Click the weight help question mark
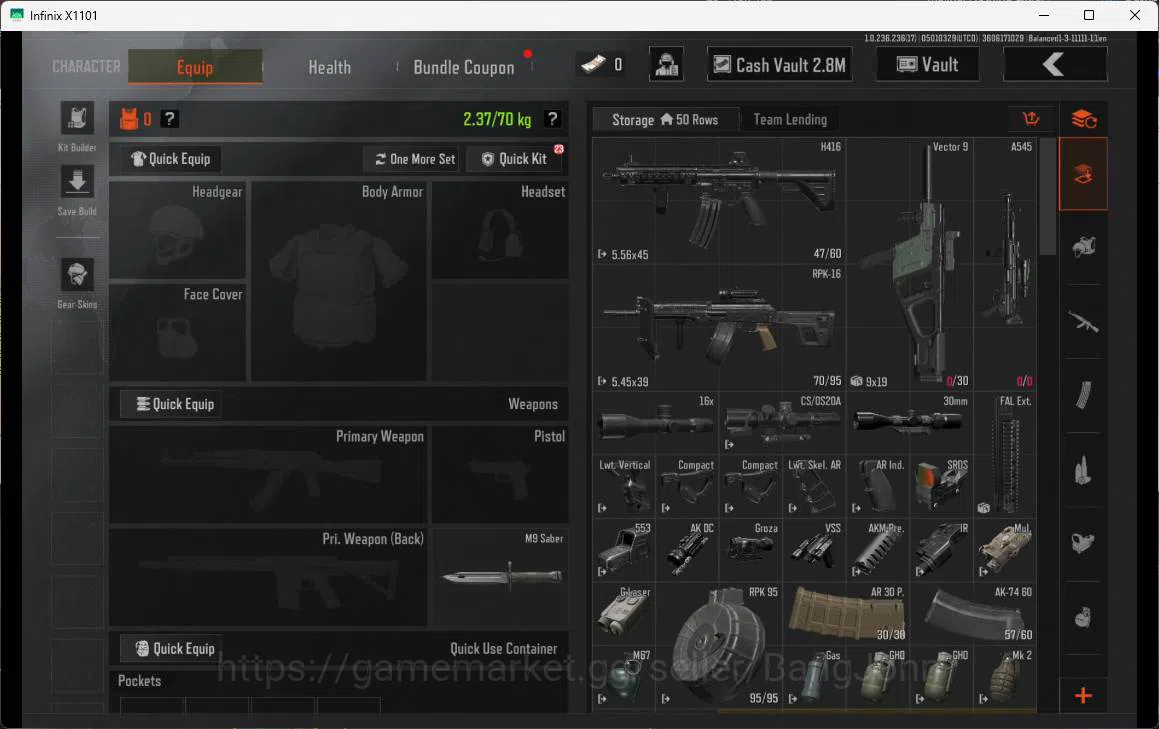1159x729 pixels. [x=552, y=119]
